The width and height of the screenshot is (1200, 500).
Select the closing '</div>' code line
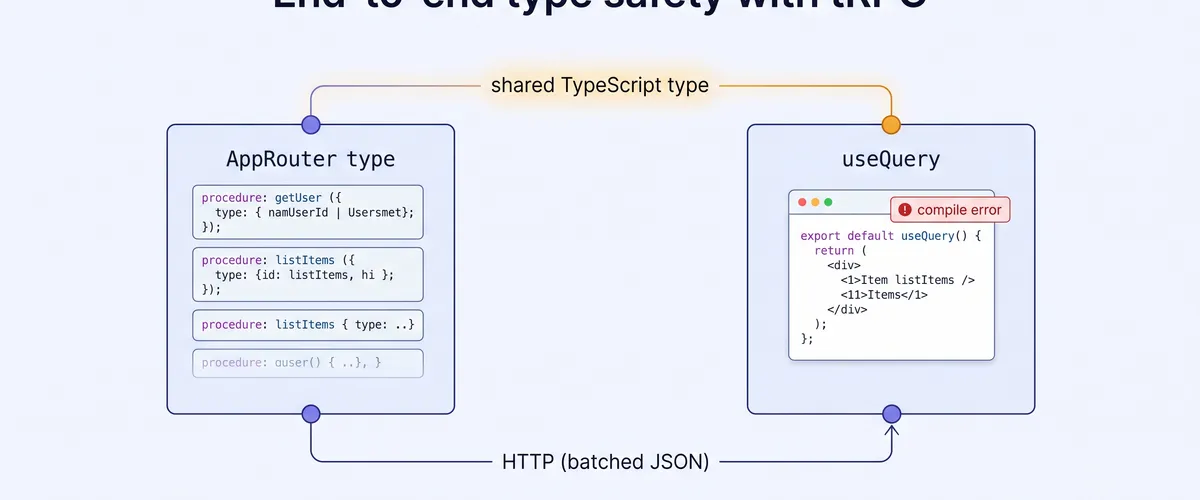point(848,309)
